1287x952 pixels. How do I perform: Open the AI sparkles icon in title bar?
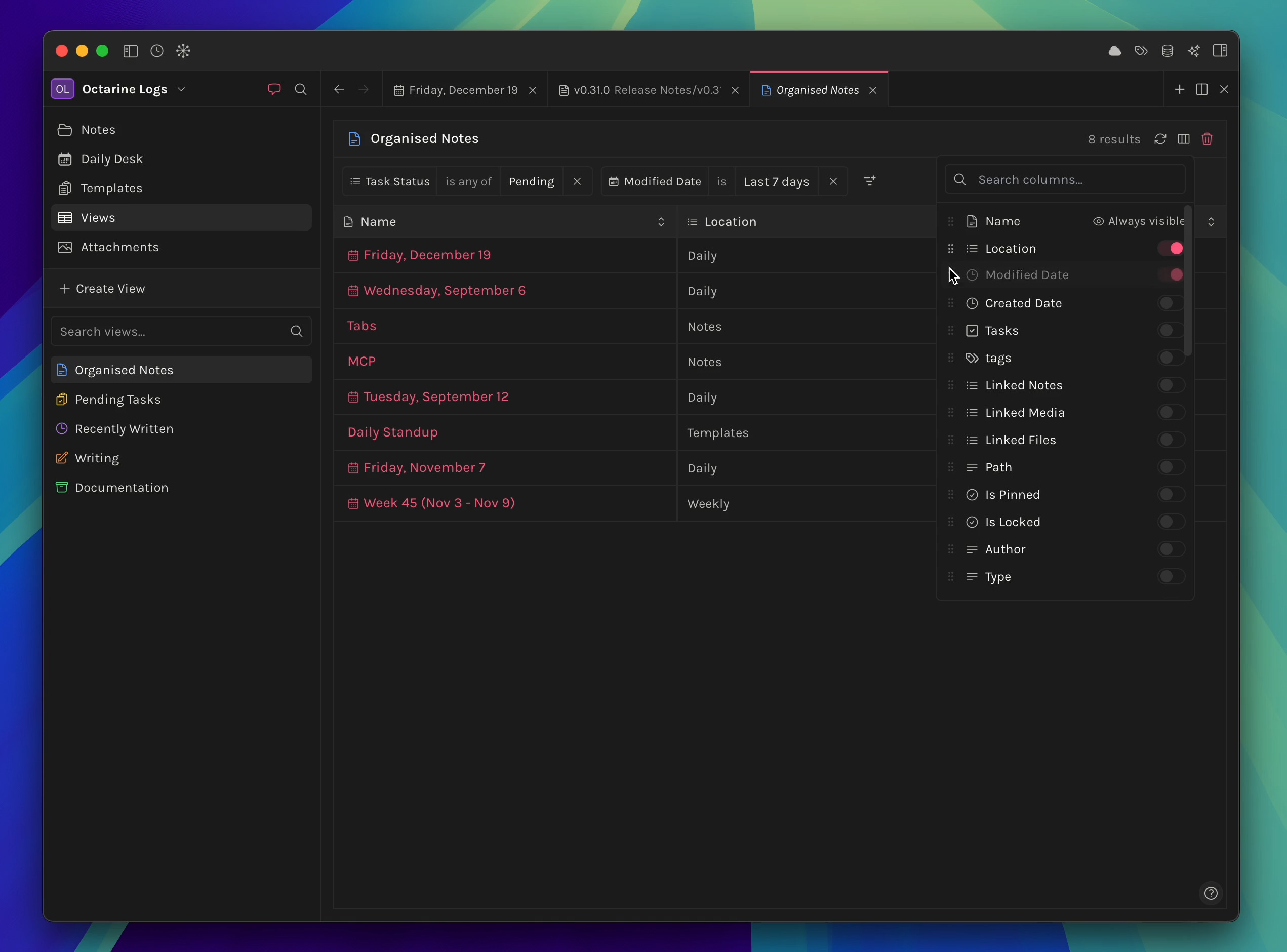point(1193,51)
